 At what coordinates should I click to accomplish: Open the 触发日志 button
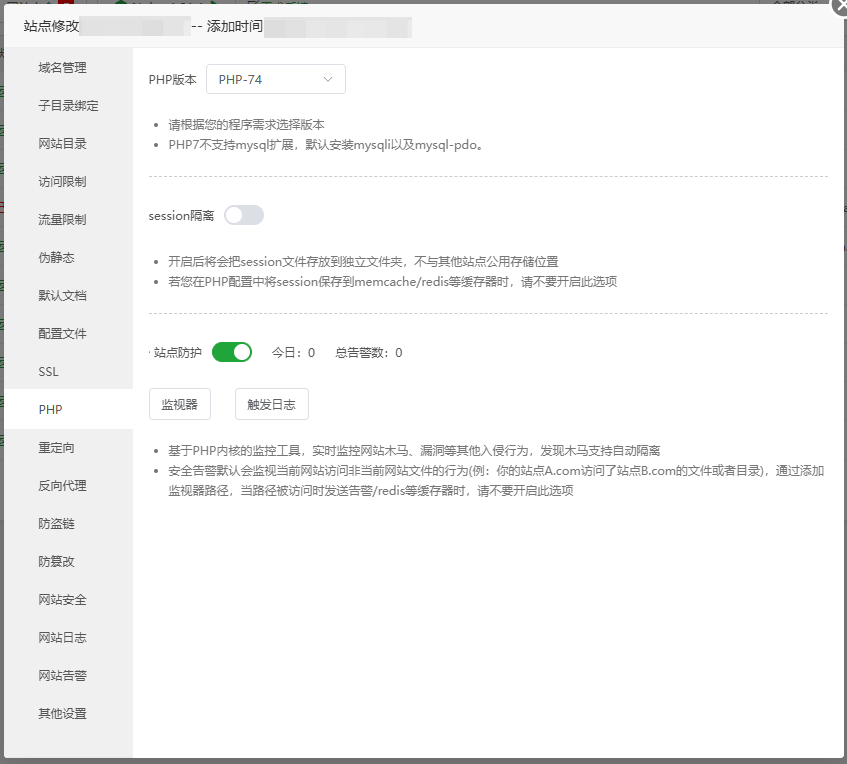271,405
